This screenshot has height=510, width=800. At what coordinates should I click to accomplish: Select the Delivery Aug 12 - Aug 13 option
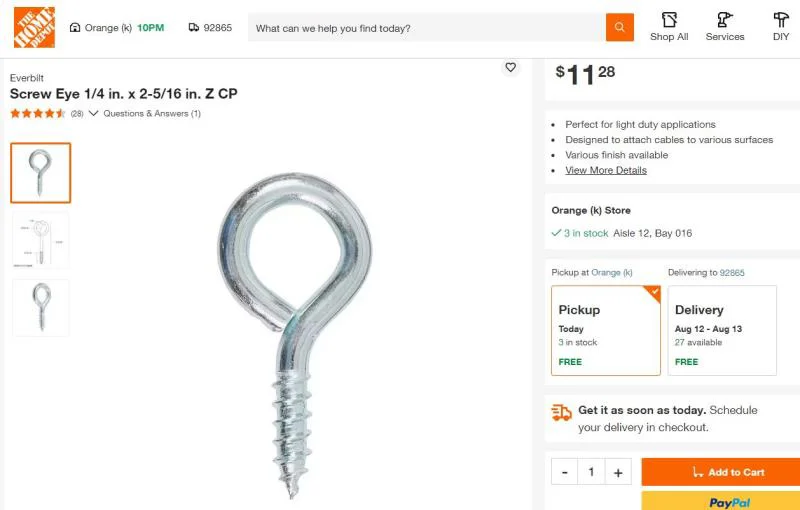click(722, 330)
